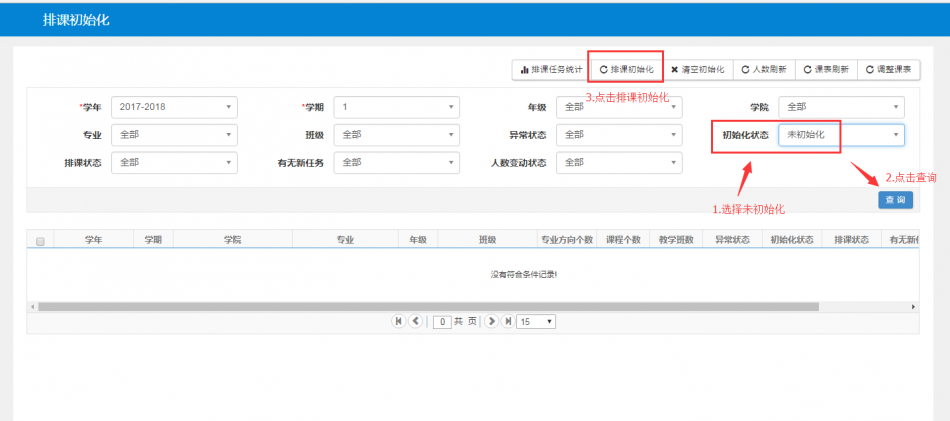The image size is (950, 421).
Task: Open the 学年 dropdown showing 2017-2018
Action: pos(174,107)
